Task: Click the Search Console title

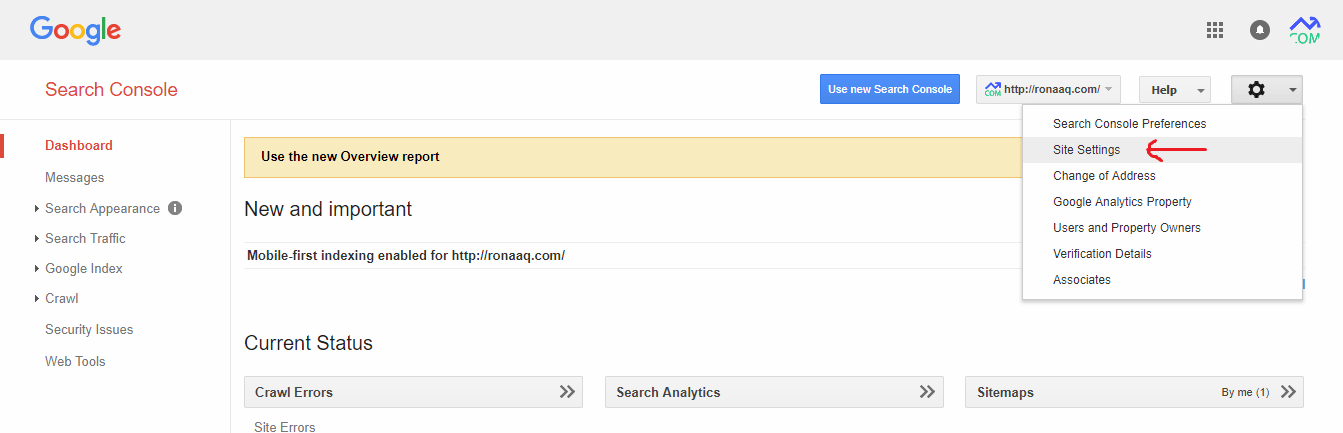Action: tap(111, 90)
